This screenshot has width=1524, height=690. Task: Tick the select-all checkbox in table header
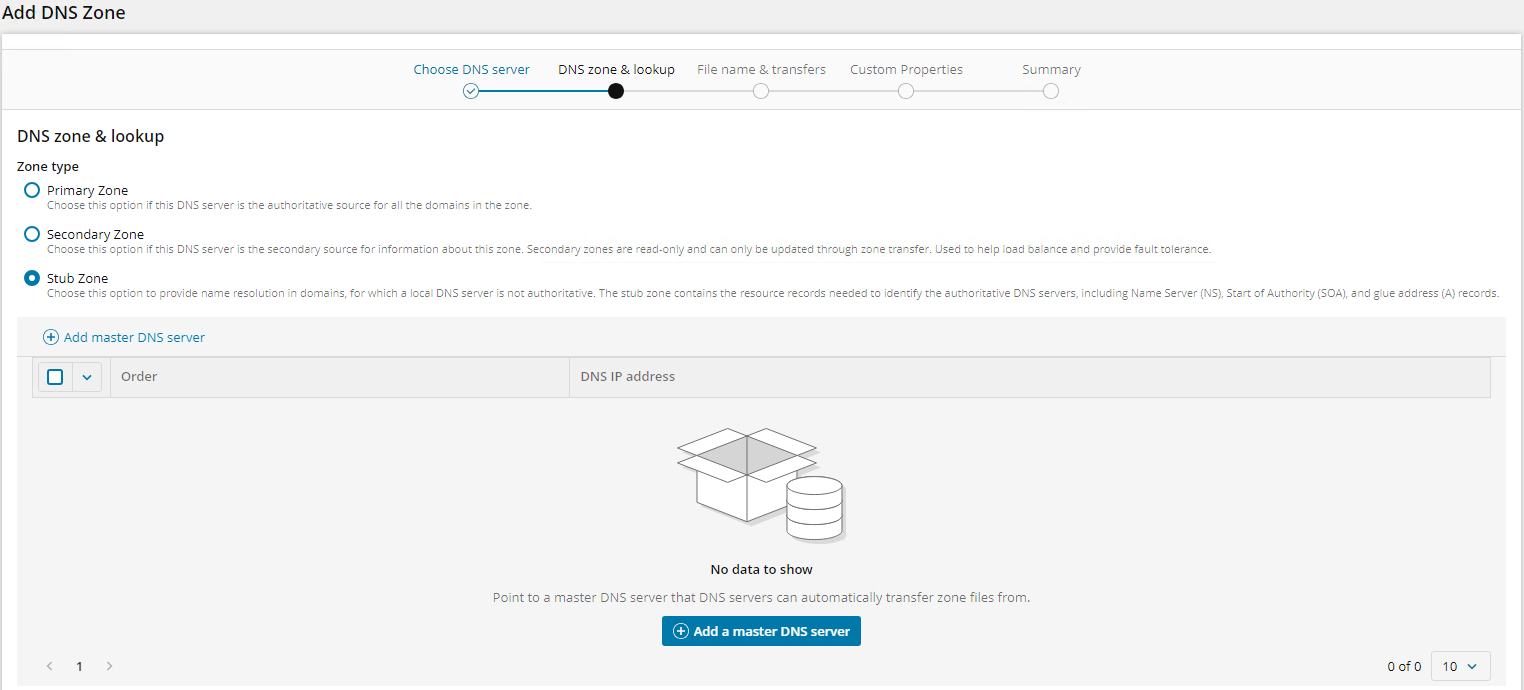tap(55, 377)
